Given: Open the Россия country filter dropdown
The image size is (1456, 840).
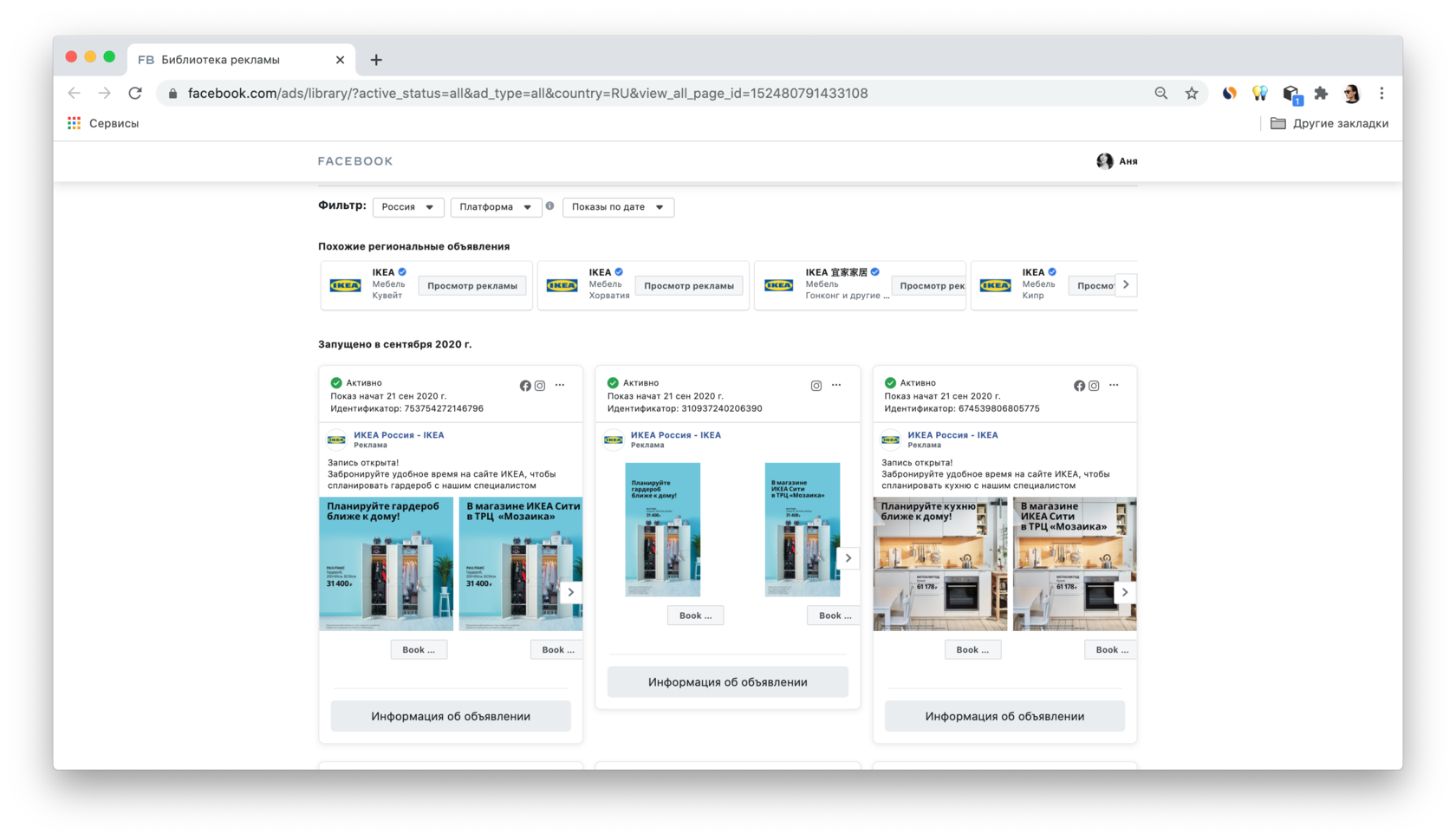Looking at the screenshot, I should pos(408,207).
